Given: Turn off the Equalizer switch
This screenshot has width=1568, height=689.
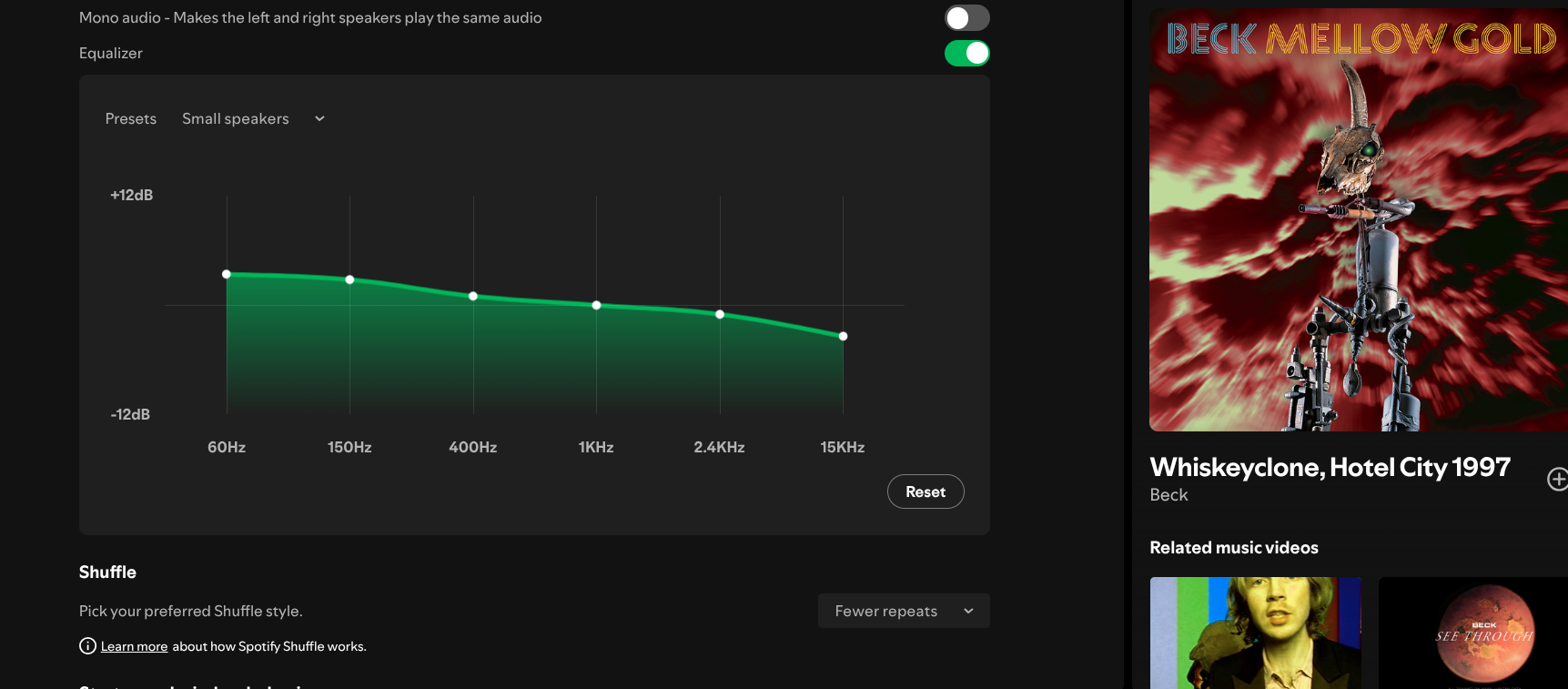Looking at the screenshot, I should [x=966, y=54].
